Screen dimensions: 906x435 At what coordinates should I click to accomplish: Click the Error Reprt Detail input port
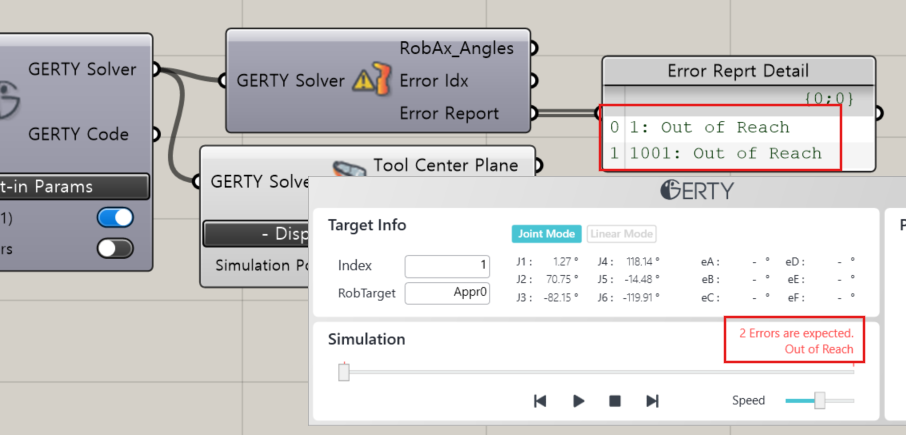point(600,113)
